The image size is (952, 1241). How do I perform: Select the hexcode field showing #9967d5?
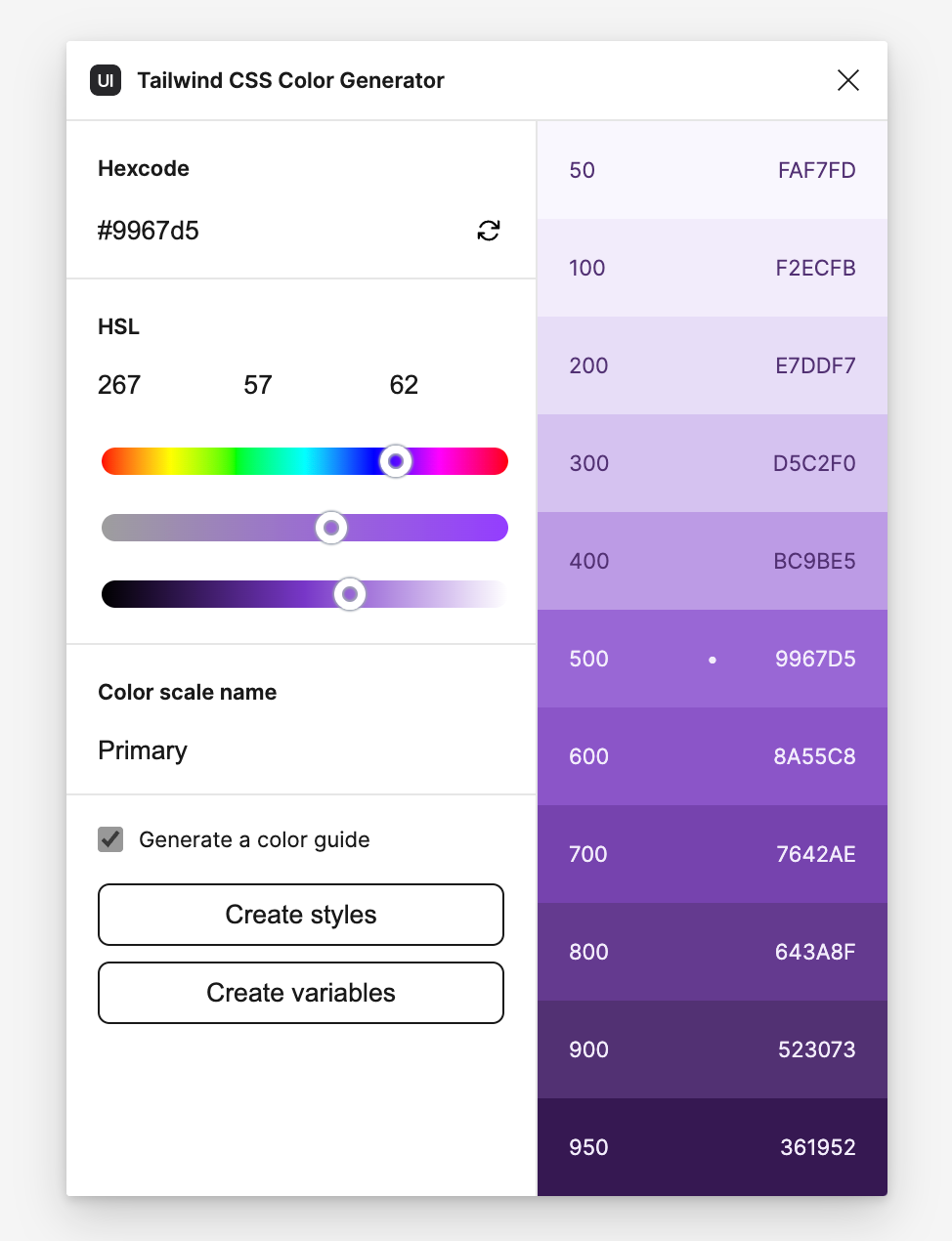[149, 231]
